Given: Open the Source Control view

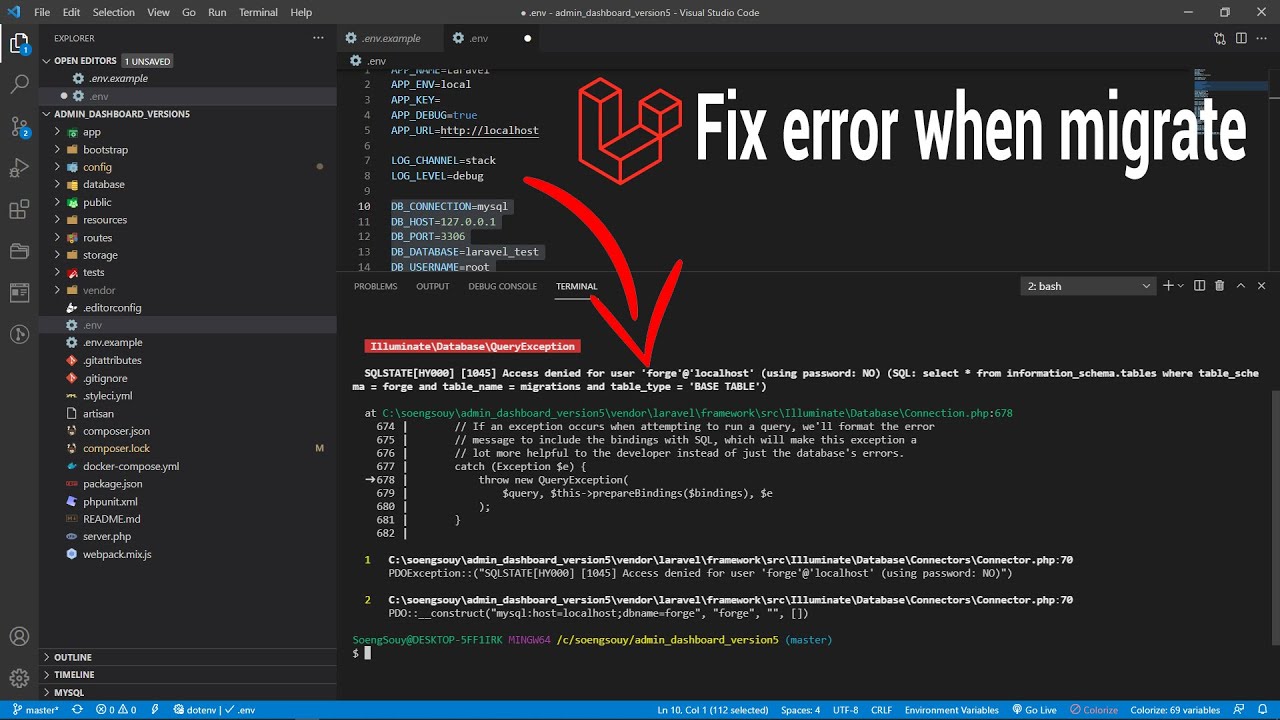Looking at the screenshot, I should click(x=19, y=126).
